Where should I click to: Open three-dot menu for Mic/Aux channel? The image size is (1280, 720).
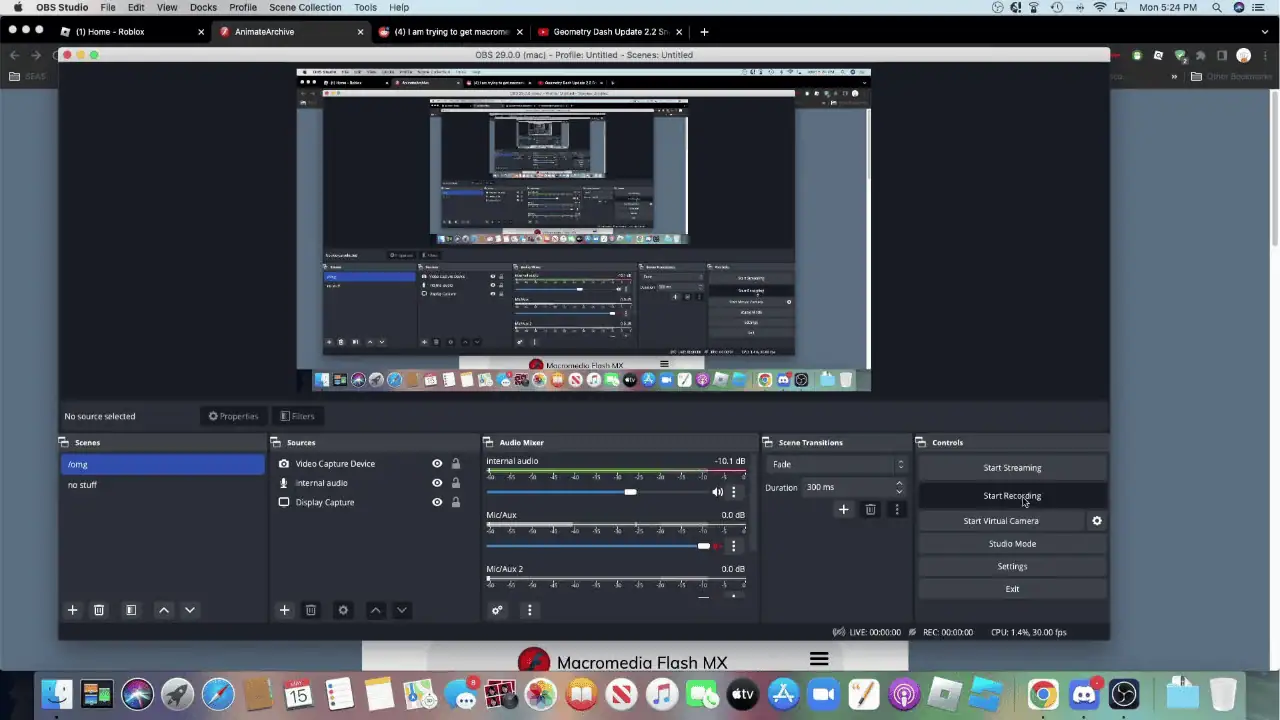733,546
